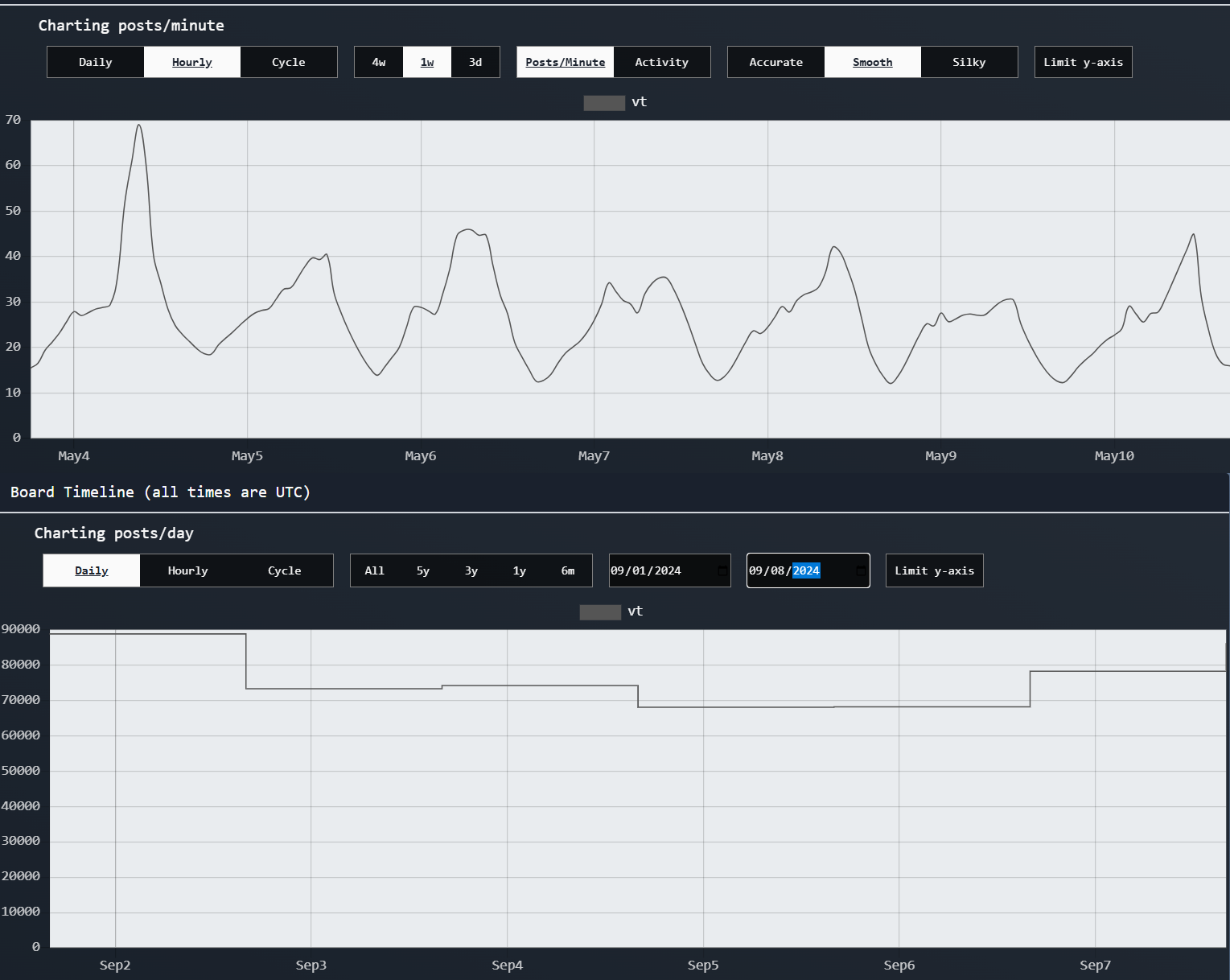Screen dimensions: 1230x980
Task: Click the Sep7 x-axis label
Action: coord(1095,965)
